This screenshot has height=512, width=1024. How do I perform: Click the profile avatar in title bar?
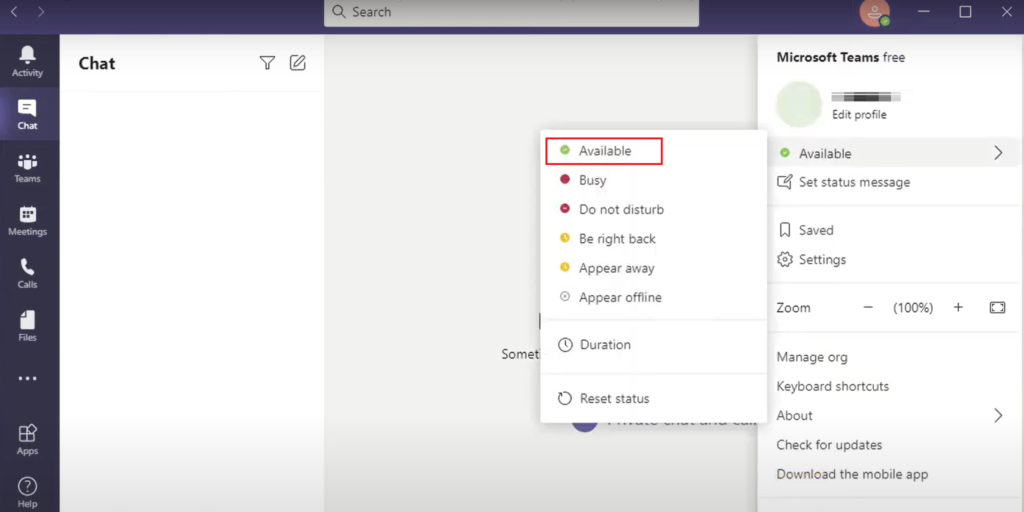point(874,12)
